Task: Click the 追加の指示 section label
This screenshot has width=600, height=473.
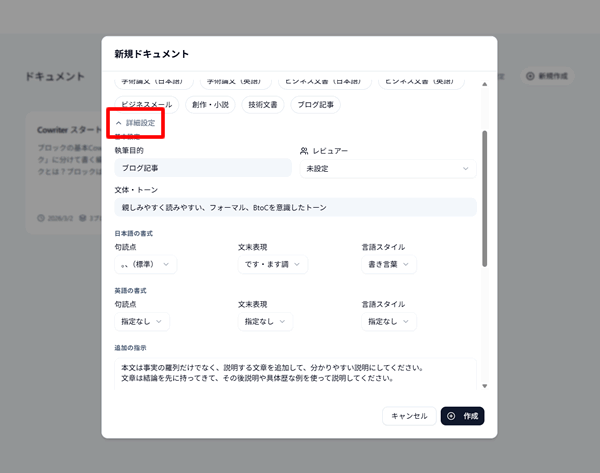Action: 130,348
